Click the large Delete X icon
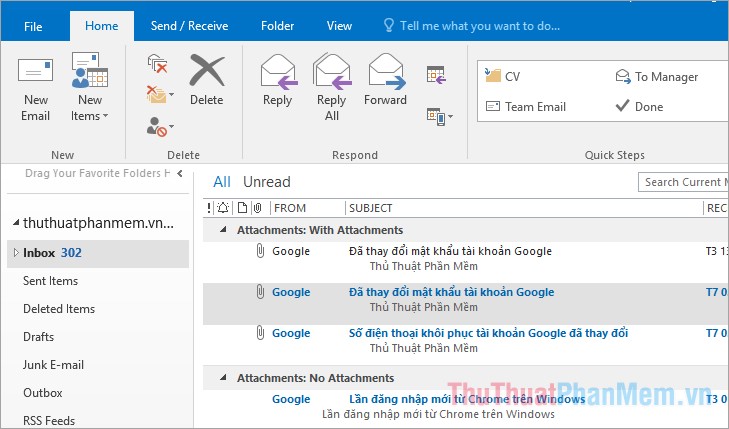Image resolution: width=729 pixels, height=429 pixels. click(207, 70)
